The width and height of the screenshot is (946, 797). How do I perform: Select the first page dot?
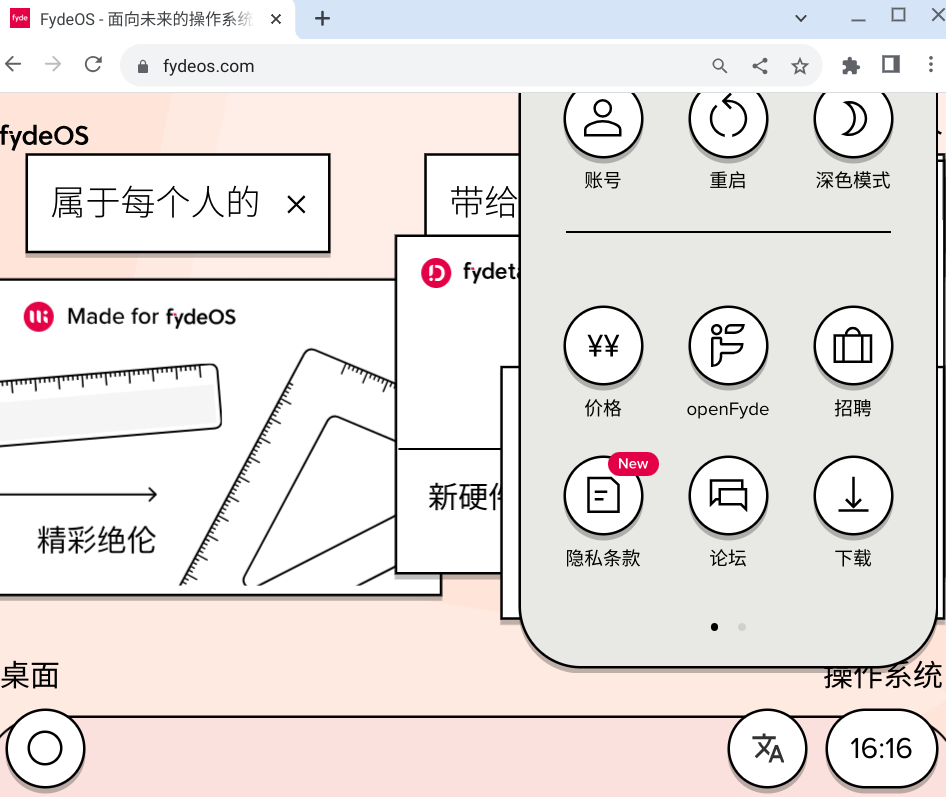point(714,627)
